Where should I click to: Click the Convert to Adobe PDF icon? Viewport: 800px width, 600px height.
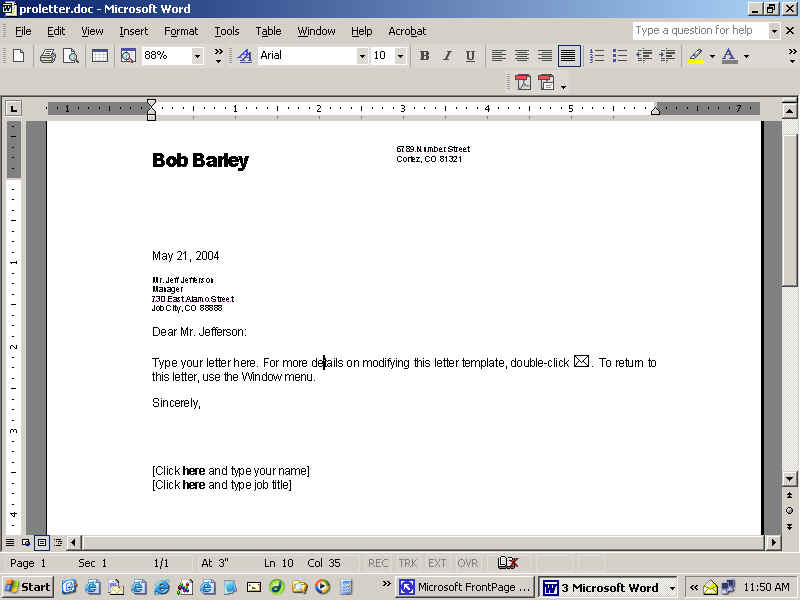(x=522, y=83)
